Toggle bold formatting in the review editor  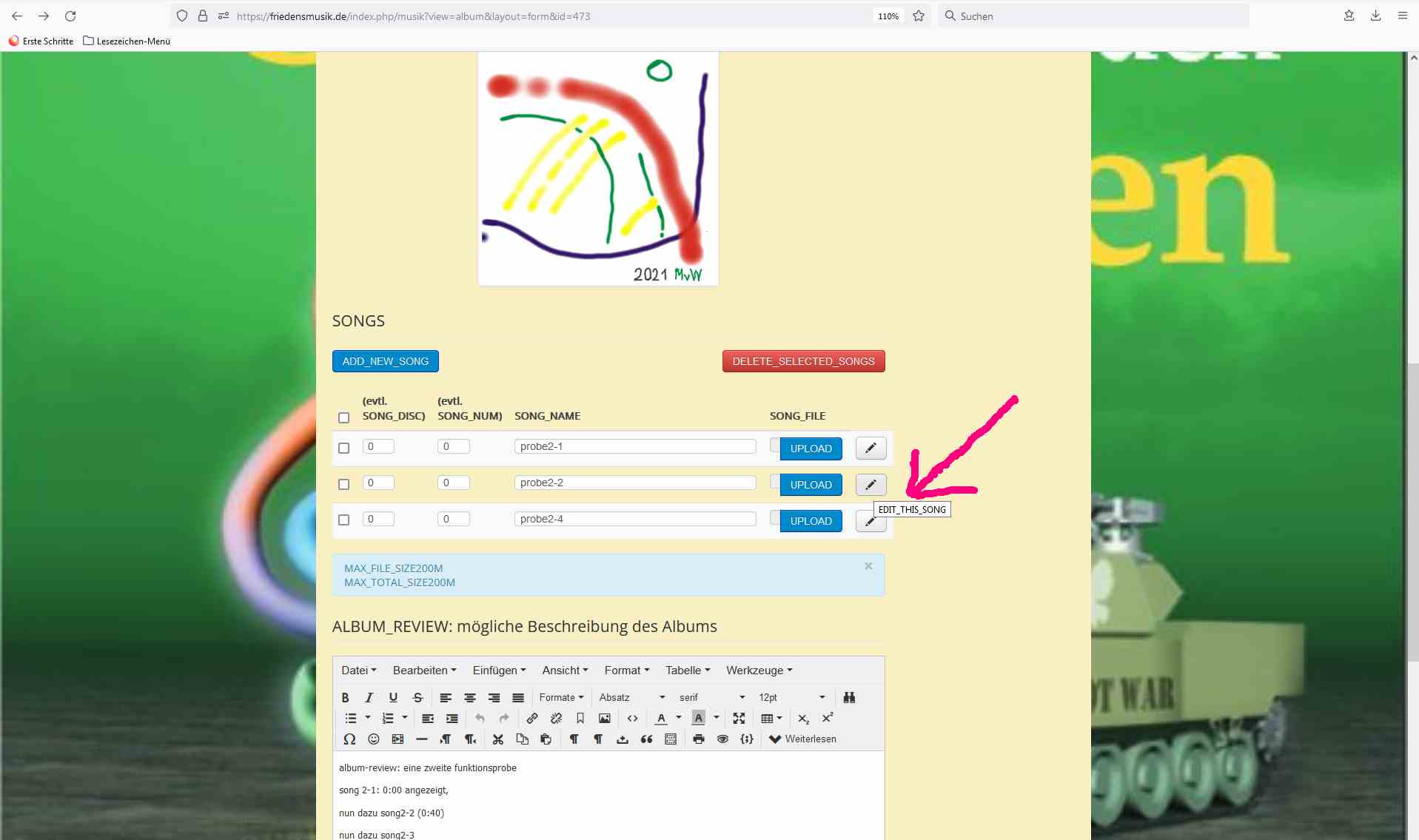345,697
